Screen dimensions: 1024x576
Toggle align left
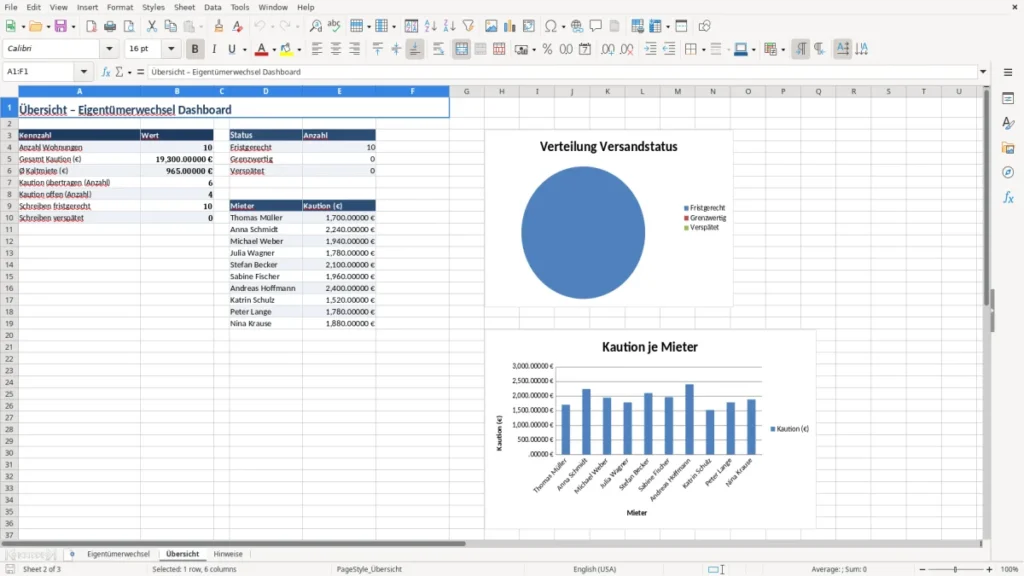click(317, 49)
